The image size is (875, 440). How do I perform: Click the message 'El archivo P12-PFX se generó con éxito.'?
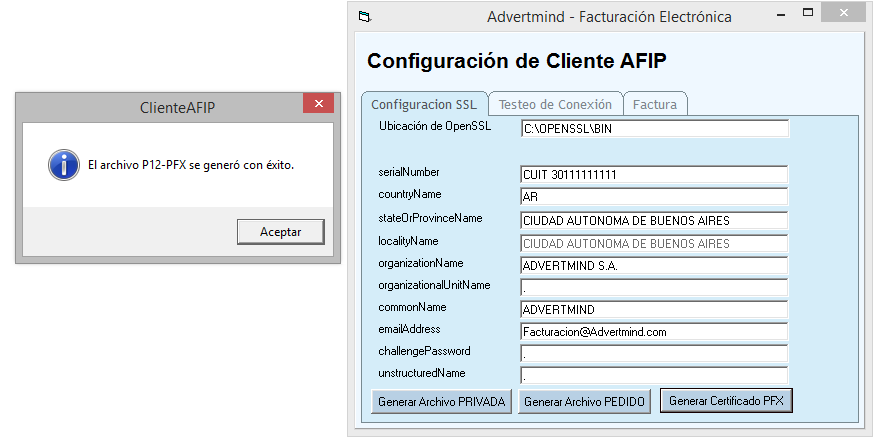[x=191, y=165]
